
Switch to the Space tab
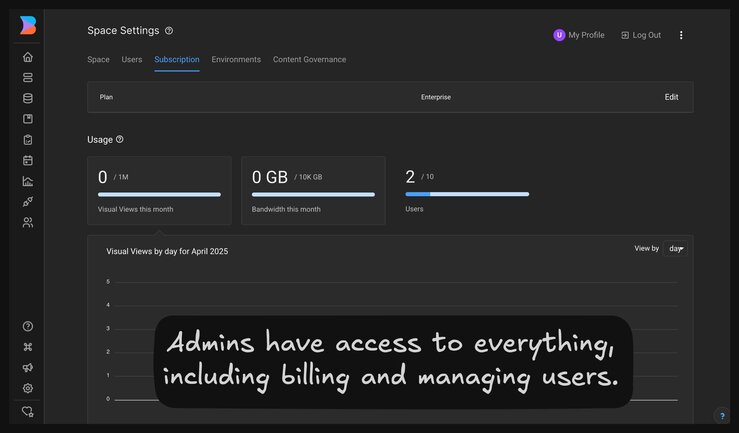[x=99, y=59]
